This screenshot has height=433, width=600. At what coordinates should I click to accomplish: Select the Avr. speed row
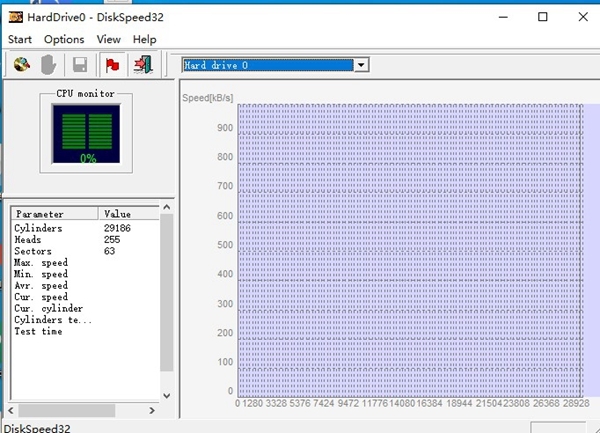point(86,285)
